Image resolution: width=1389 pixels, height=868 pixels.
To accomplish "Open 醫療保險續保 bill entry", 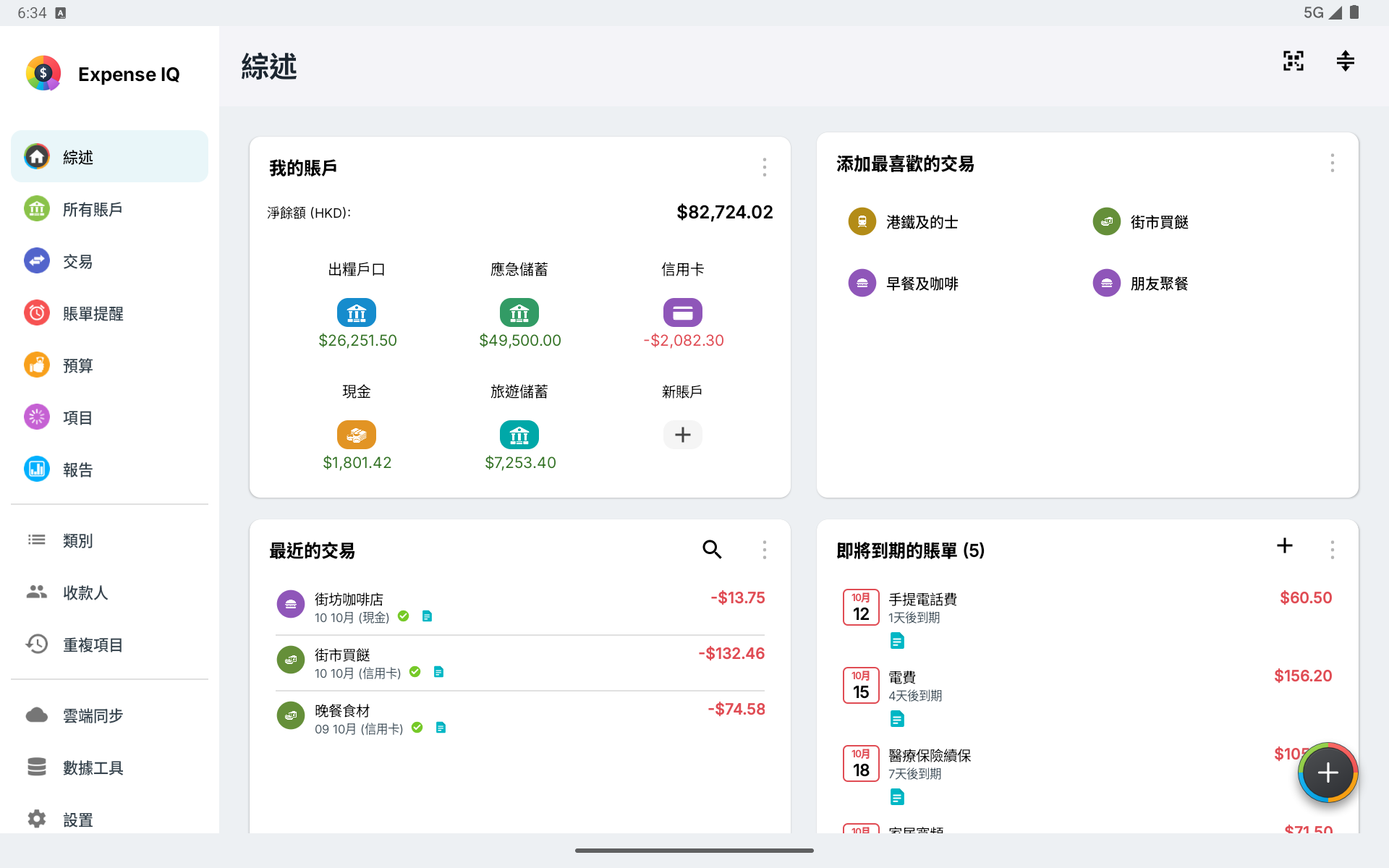I will tap(1087, 775).
